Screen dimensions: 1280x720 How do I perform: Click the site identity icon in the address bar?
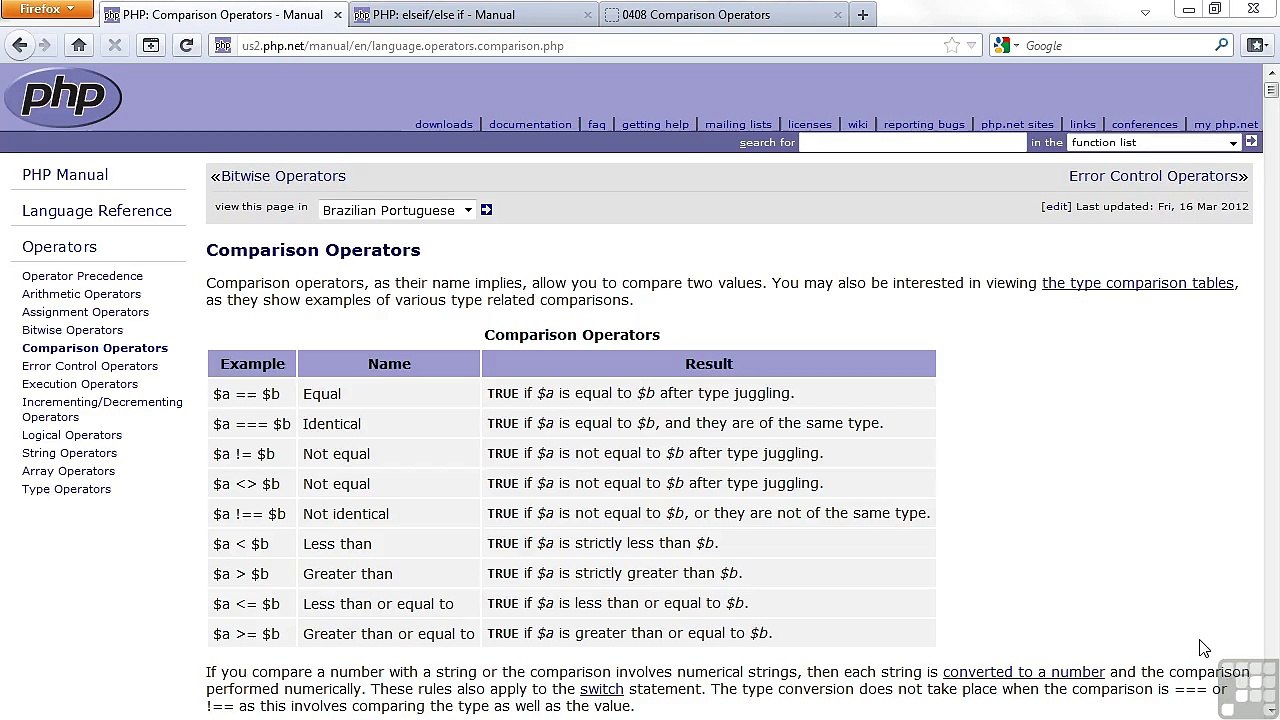223,45
